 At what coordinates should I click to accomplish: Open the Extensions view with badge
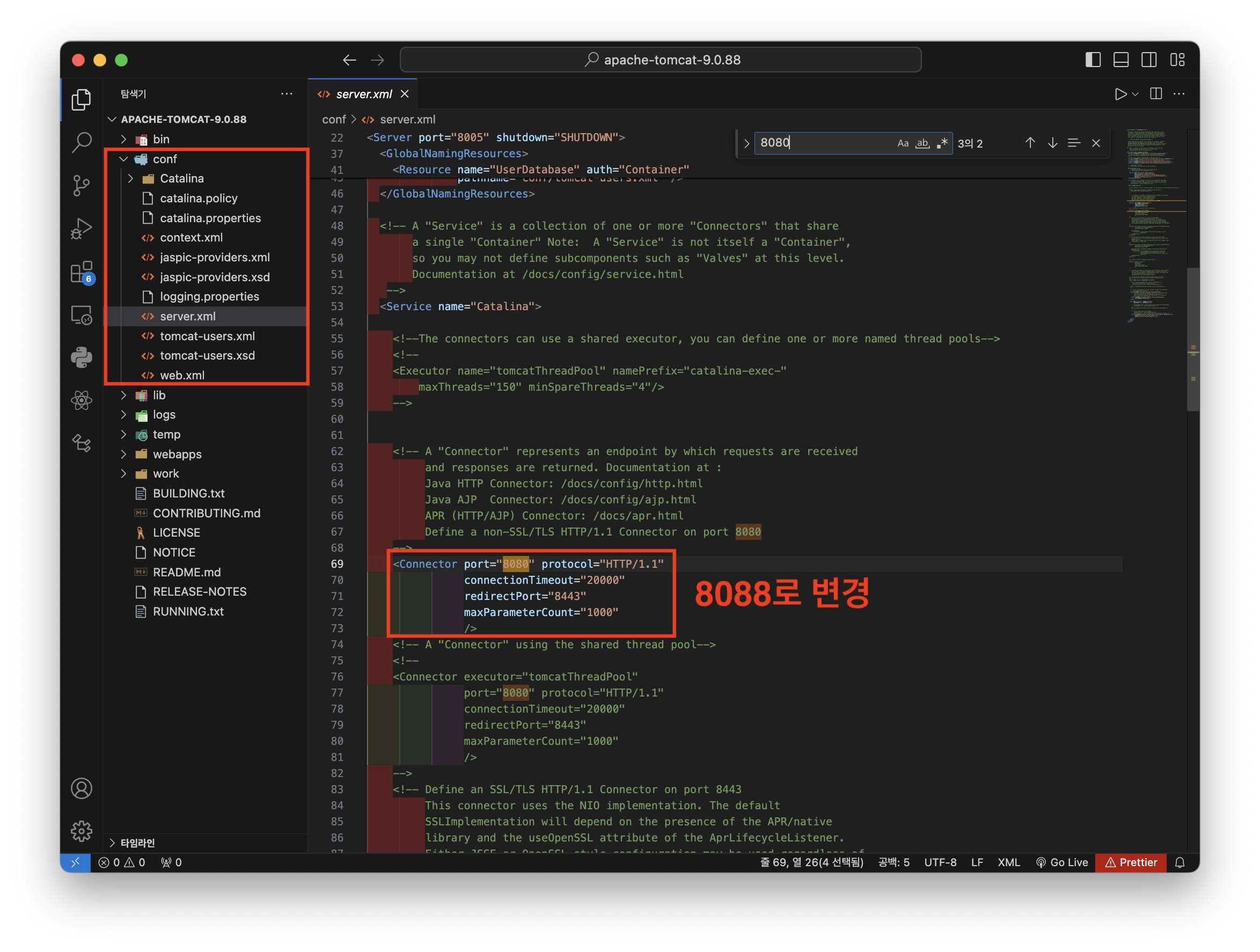[x=82, y=272]
